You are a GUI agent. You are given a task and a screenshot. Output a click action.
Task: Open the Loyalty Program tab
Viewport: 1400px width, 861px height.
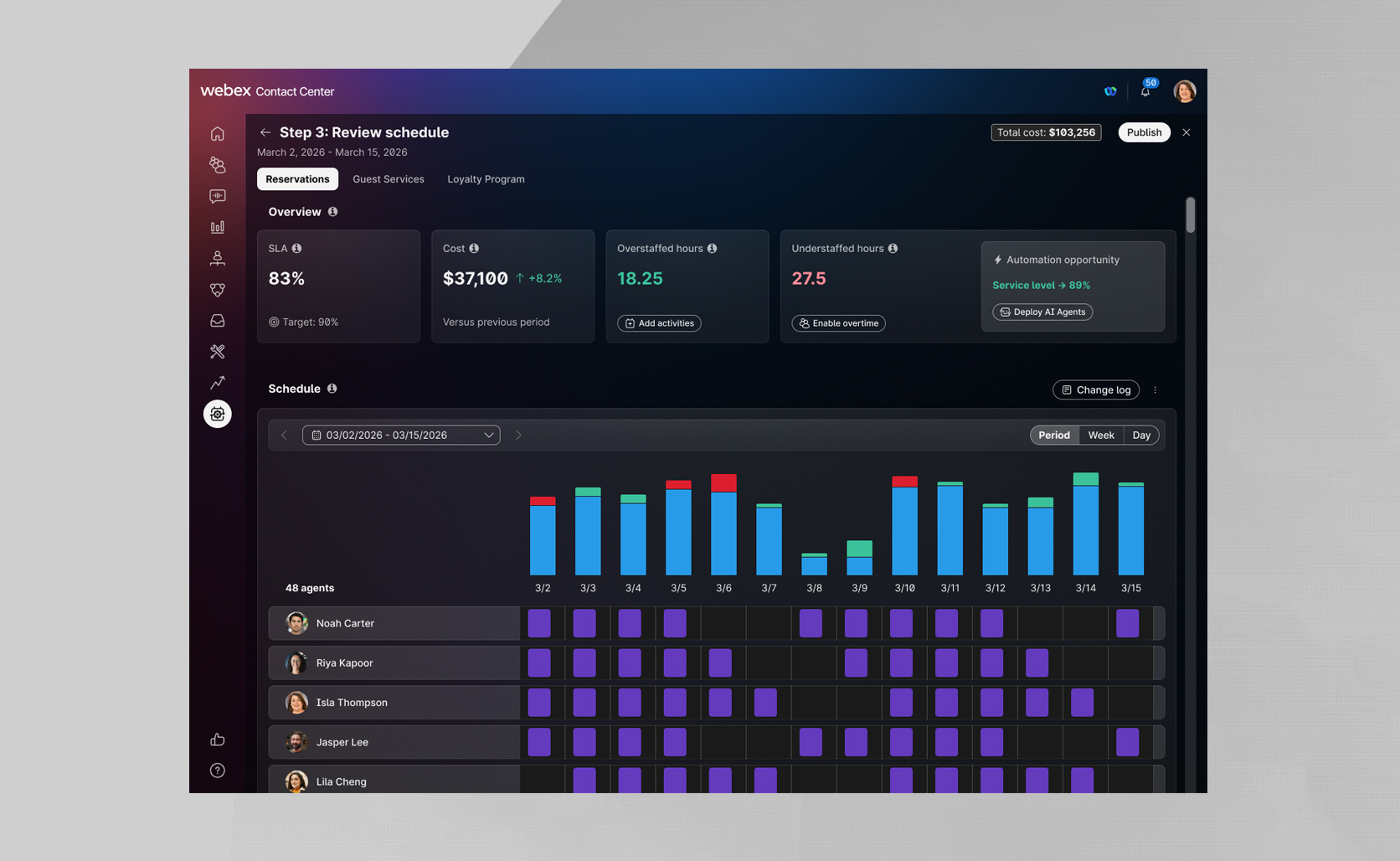[486, 179]
